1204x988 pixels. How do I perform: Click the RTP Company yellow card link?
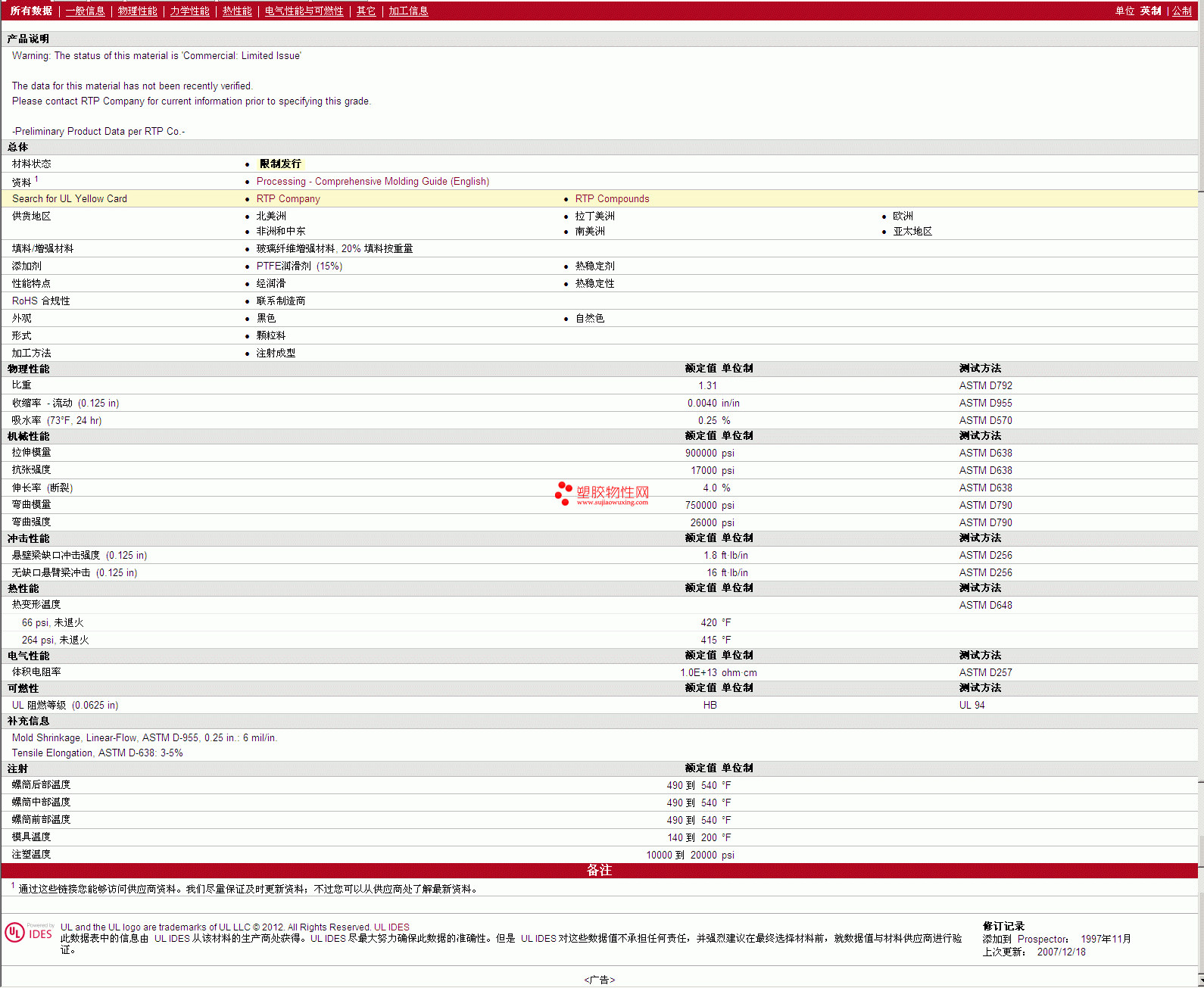pyautogui.click(x=288, y=198)
